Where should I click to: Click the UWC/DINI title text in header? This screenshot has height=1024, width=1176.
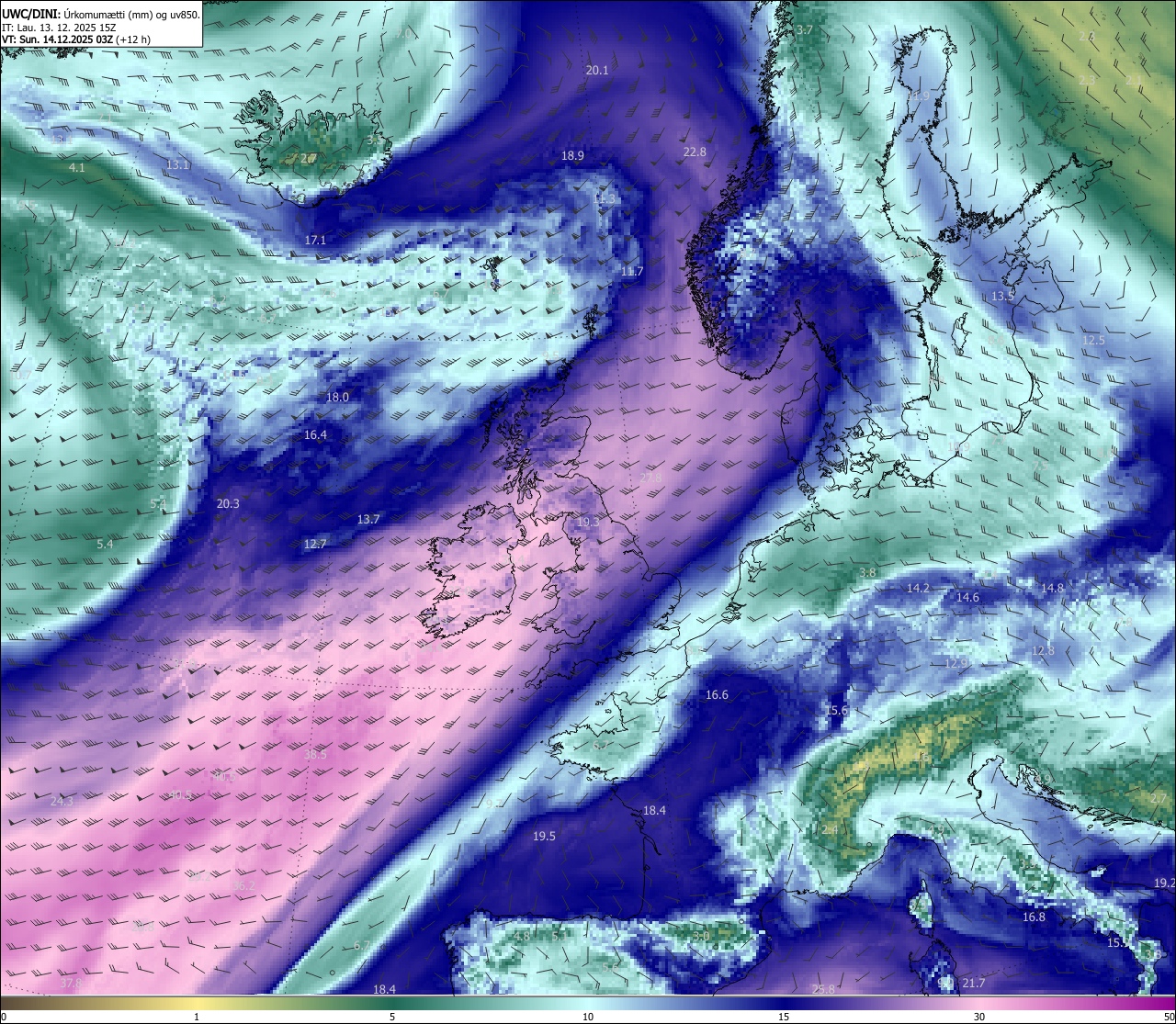[x=31, y=15]
